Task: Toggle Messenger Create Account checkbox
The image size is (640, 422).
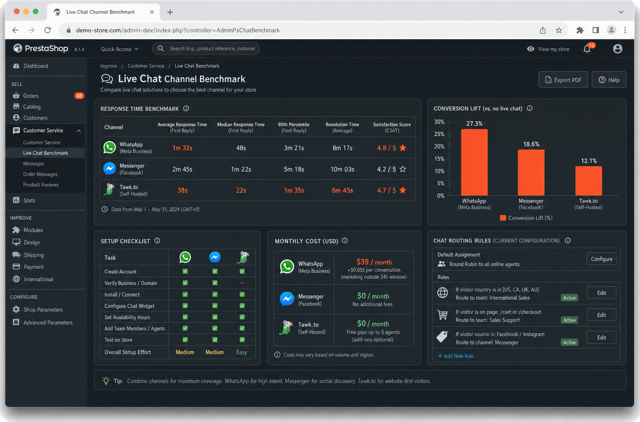Action: click(x=215, y=271)
